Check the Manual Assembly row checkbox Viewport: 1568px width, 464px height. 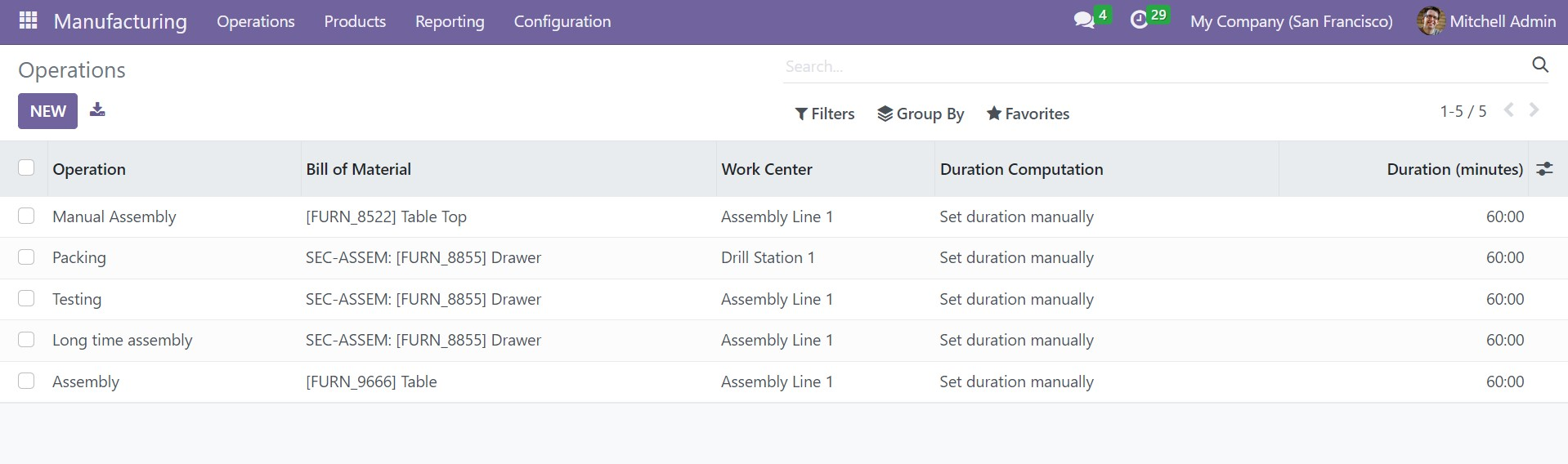pos(26,216)
